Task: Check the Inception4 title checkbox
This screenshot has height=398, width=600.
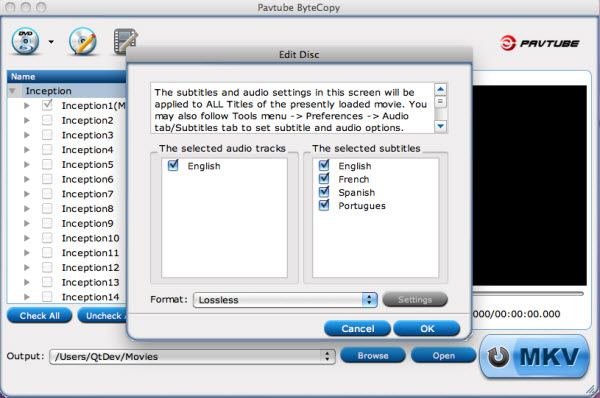Action: 47,149
